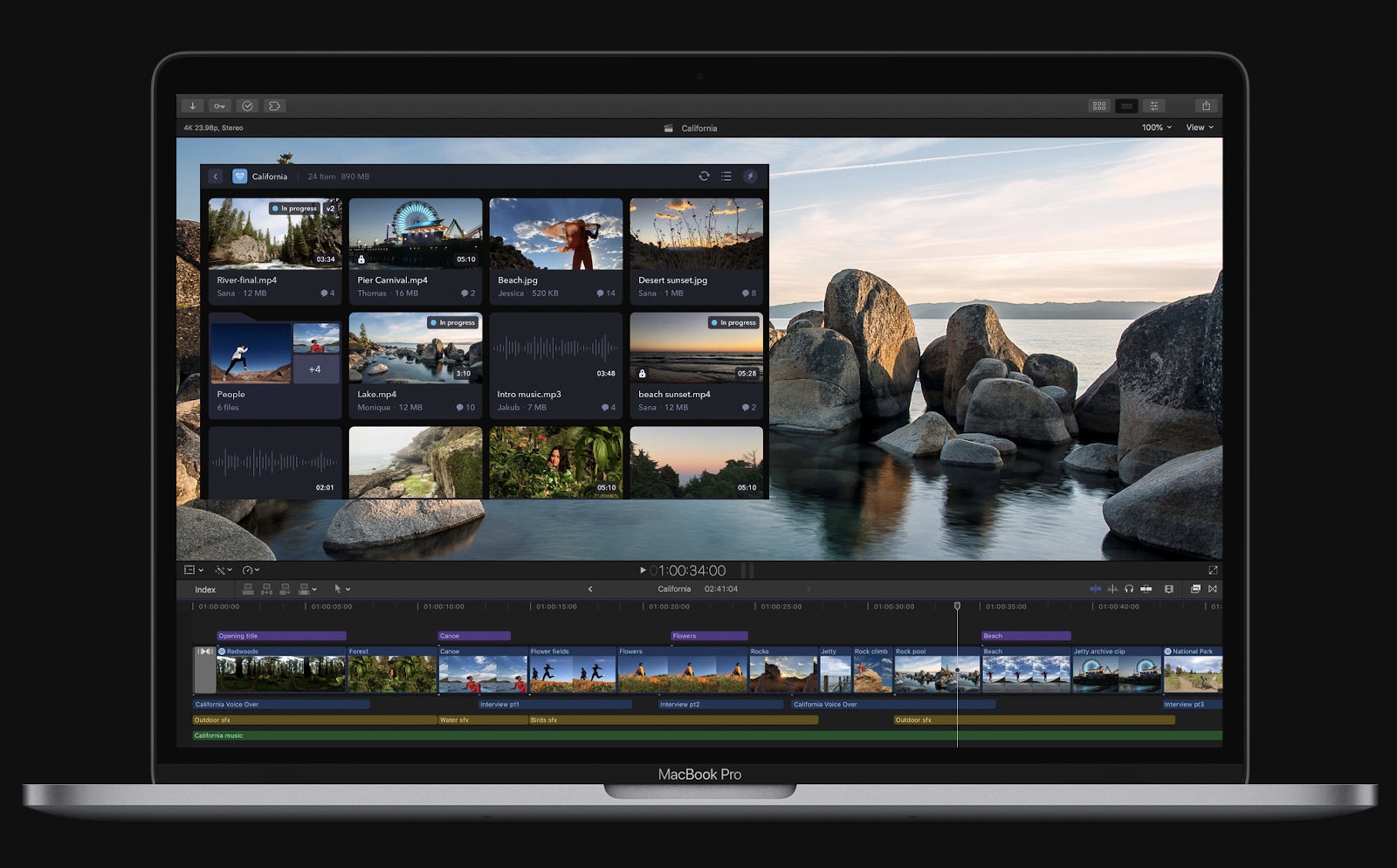Click the In progress badge on Lake.mp4

452,323
